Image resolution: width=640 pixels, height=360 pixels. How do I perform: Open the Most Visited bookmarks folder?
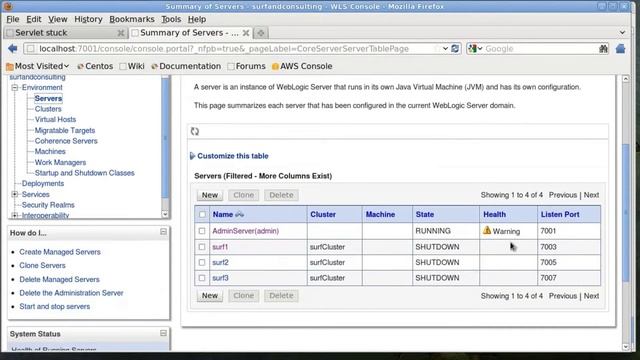(38, 66)
